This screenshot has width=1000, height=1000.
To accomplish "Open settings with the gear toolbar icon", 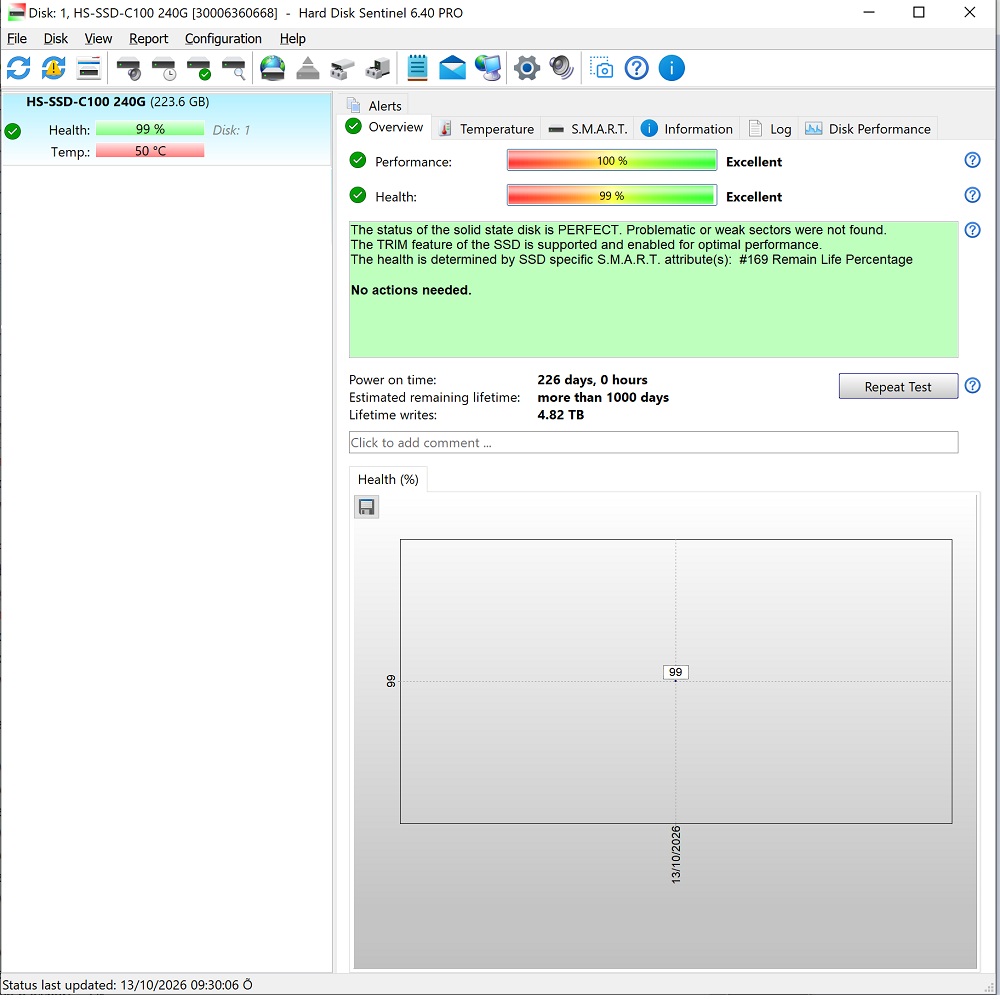I will tap(527, 68).
